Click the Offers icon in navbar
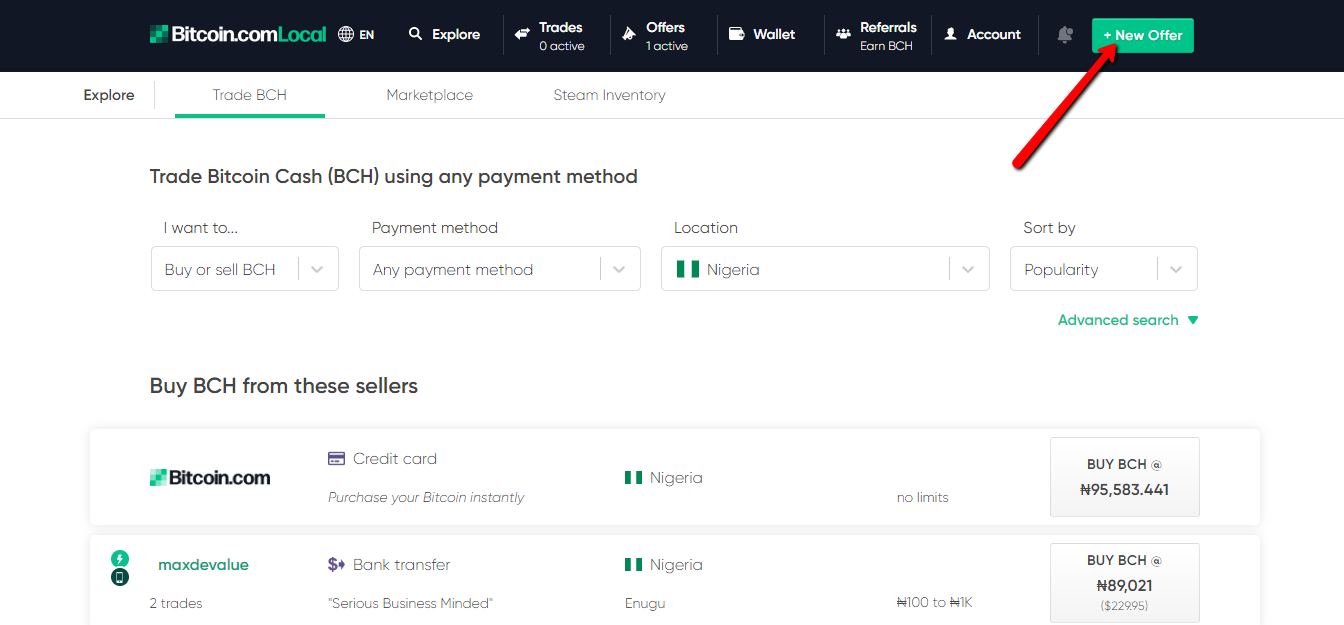1344x625 pixels. [629, 34]
